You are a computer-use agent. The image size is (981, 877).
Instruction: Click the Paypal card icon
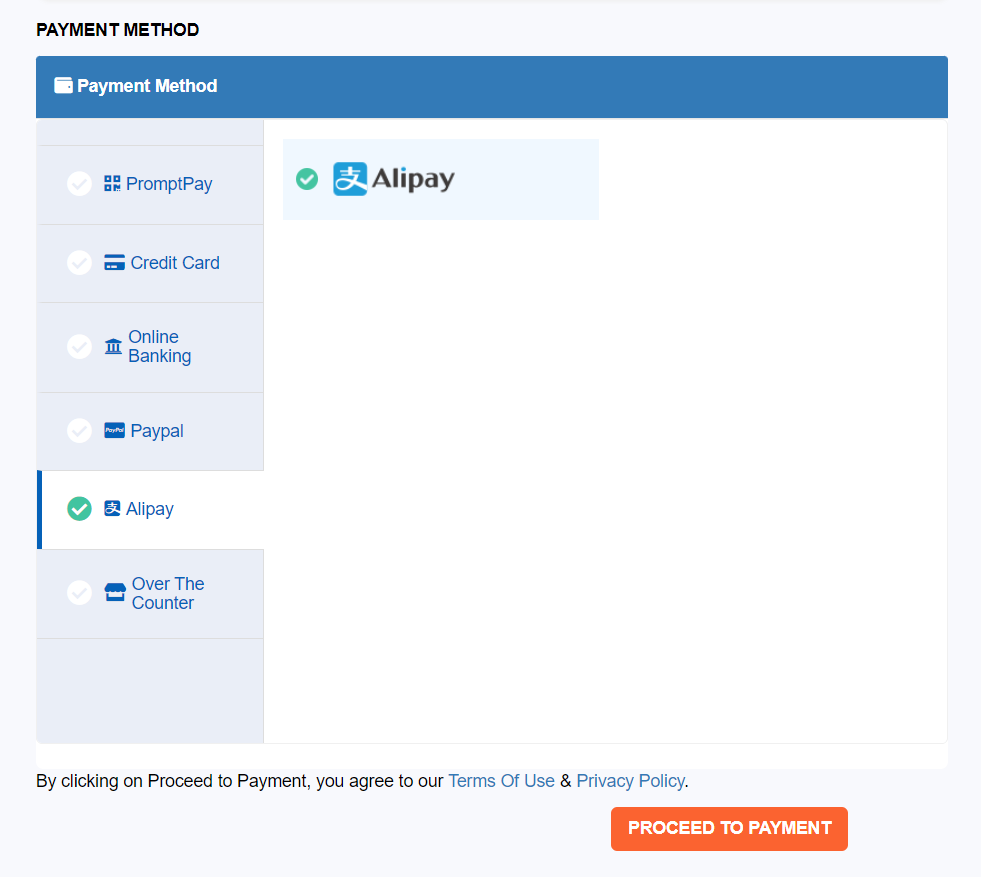[x=114, y=430]
